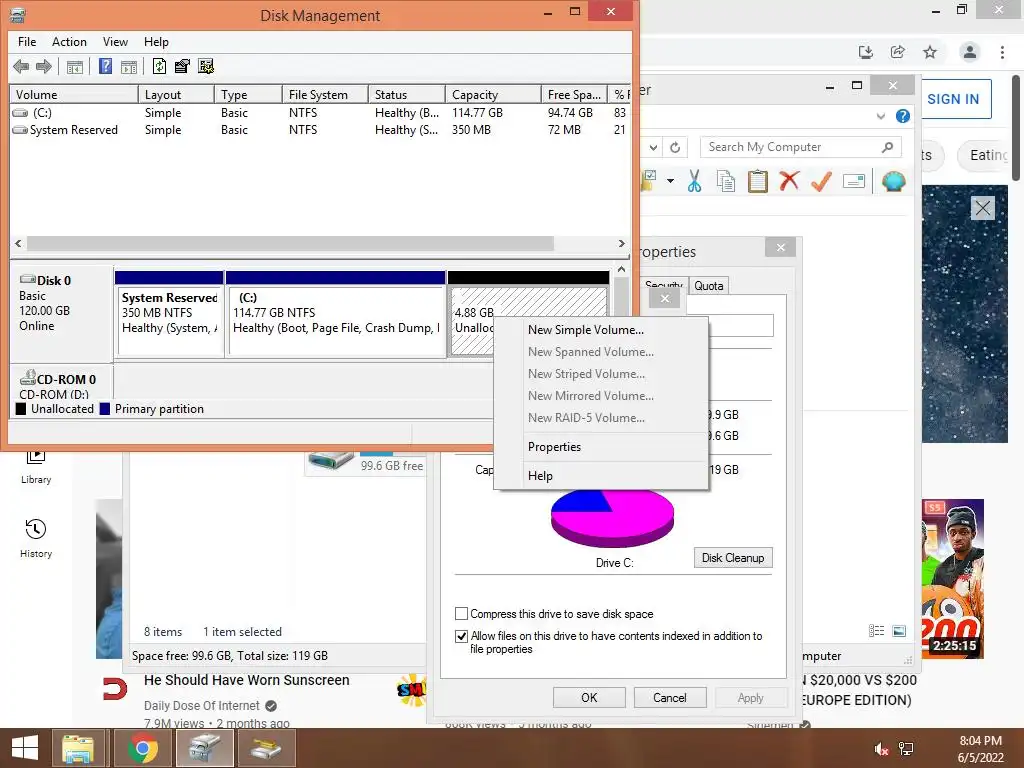
Task: Open the Chrome profile avatar icon
Action: (970, 52)
